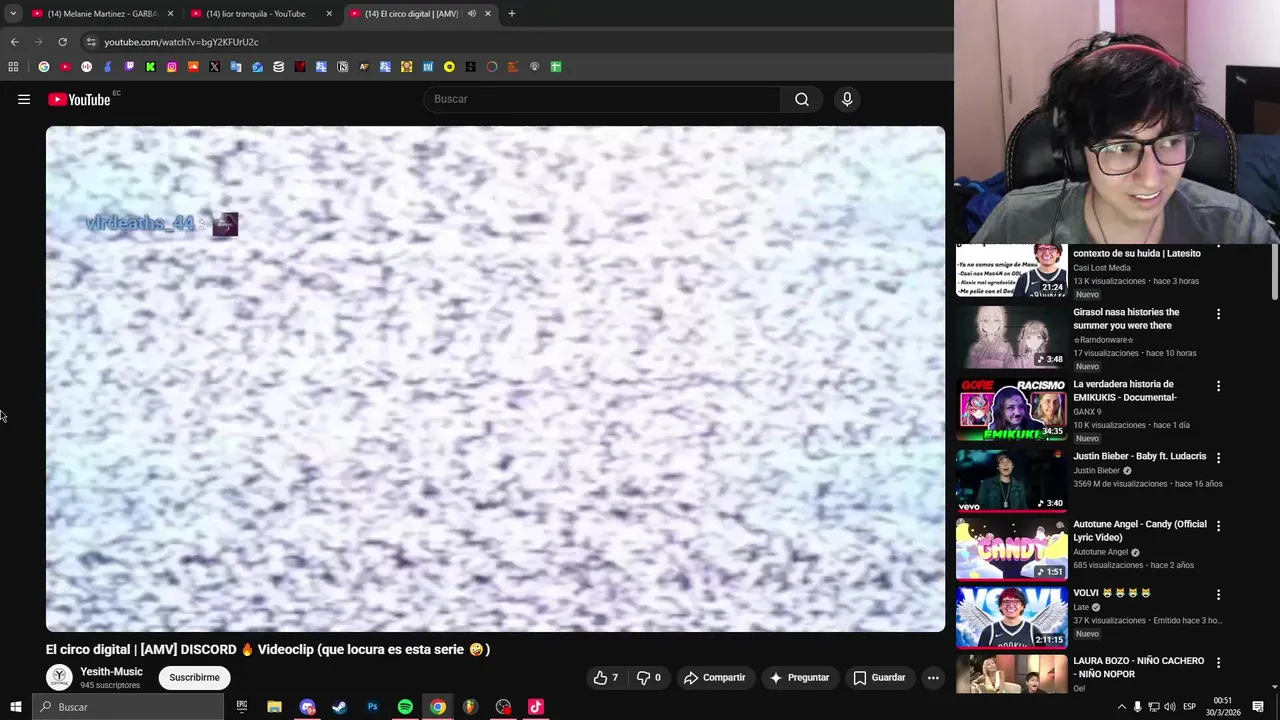
Task: Save the video with the Guardar button
Action: pos(879,677)
